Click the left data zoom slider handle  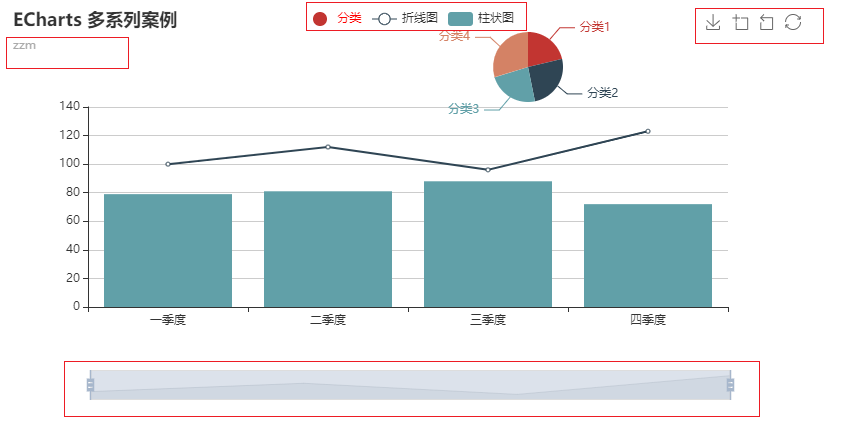point(90,385)
